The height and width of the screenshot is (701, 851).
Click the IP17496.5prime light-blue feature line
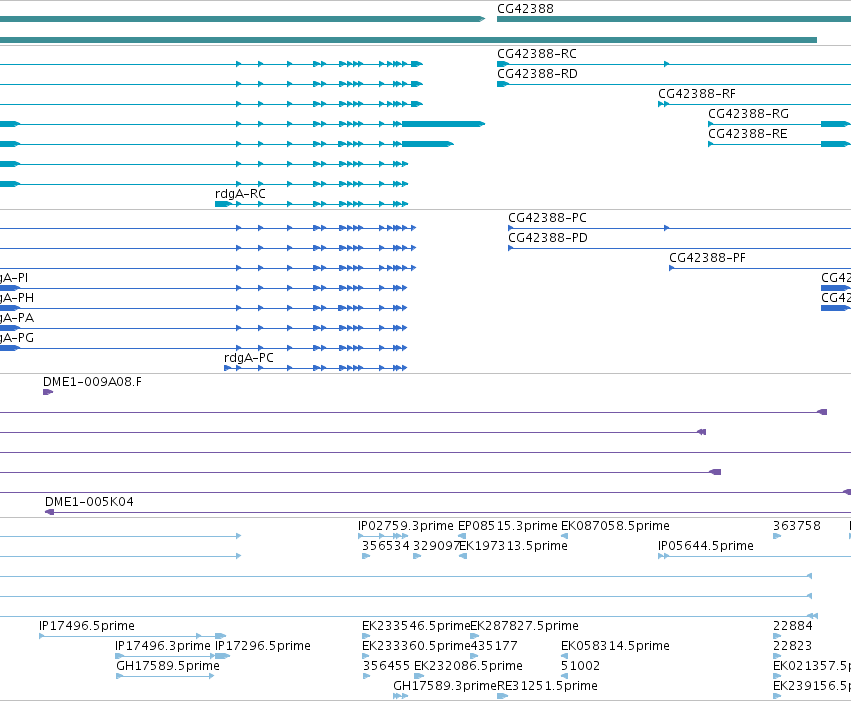[132, 636]
